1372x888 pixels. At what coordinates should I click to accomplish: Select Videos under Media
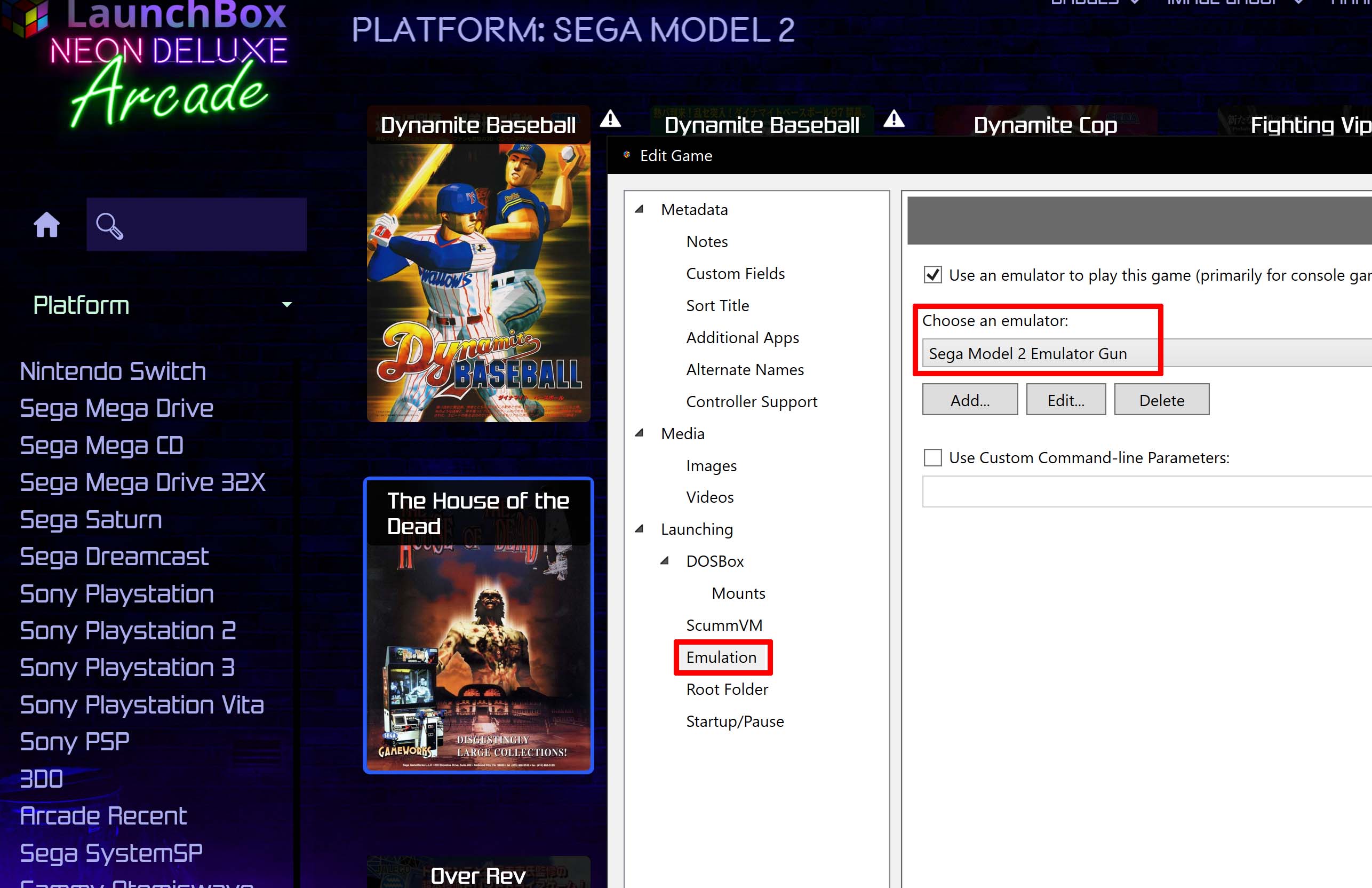coord(710,497)
